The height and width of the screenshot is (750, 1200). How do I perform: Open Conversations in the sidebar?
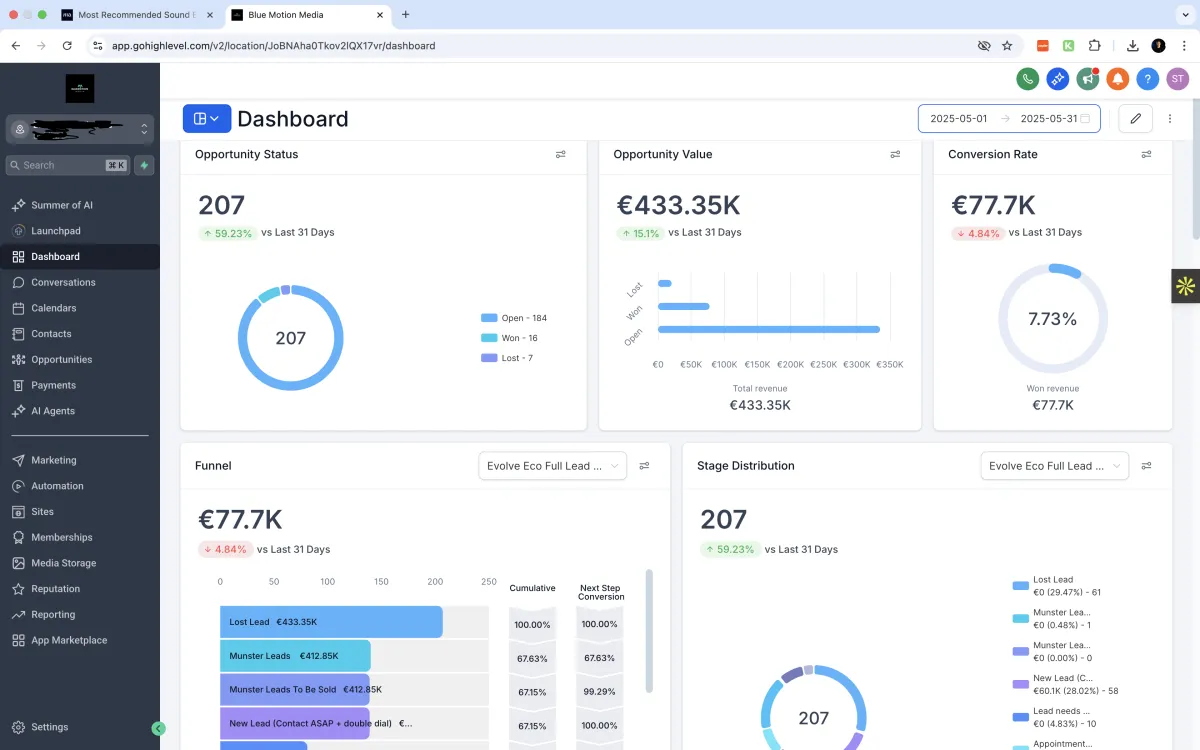coord(63,283)
